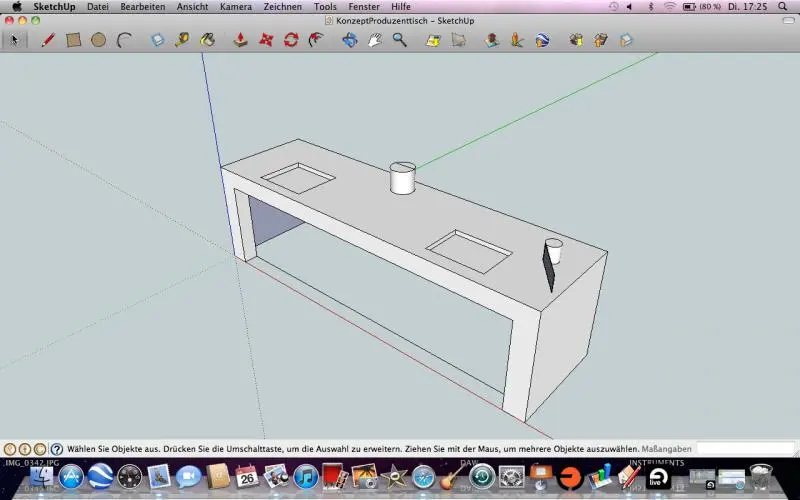Viewport: 800px width, 500px height.
Task: Click the Tape Measure tool
Action: tap(182, 41)
